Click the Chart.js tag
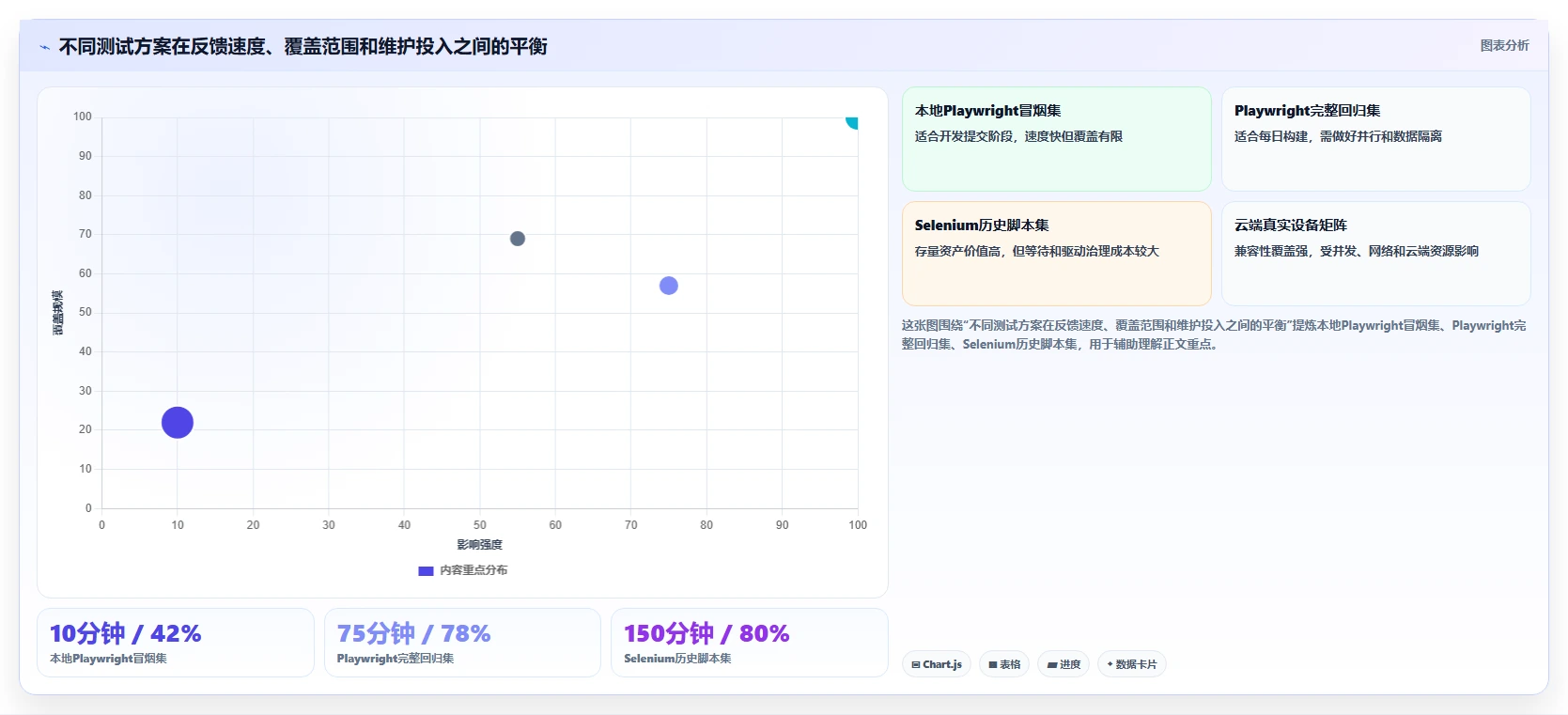Image resolution: width=1568 pixels, height=715 pixels. pos(937,664)
